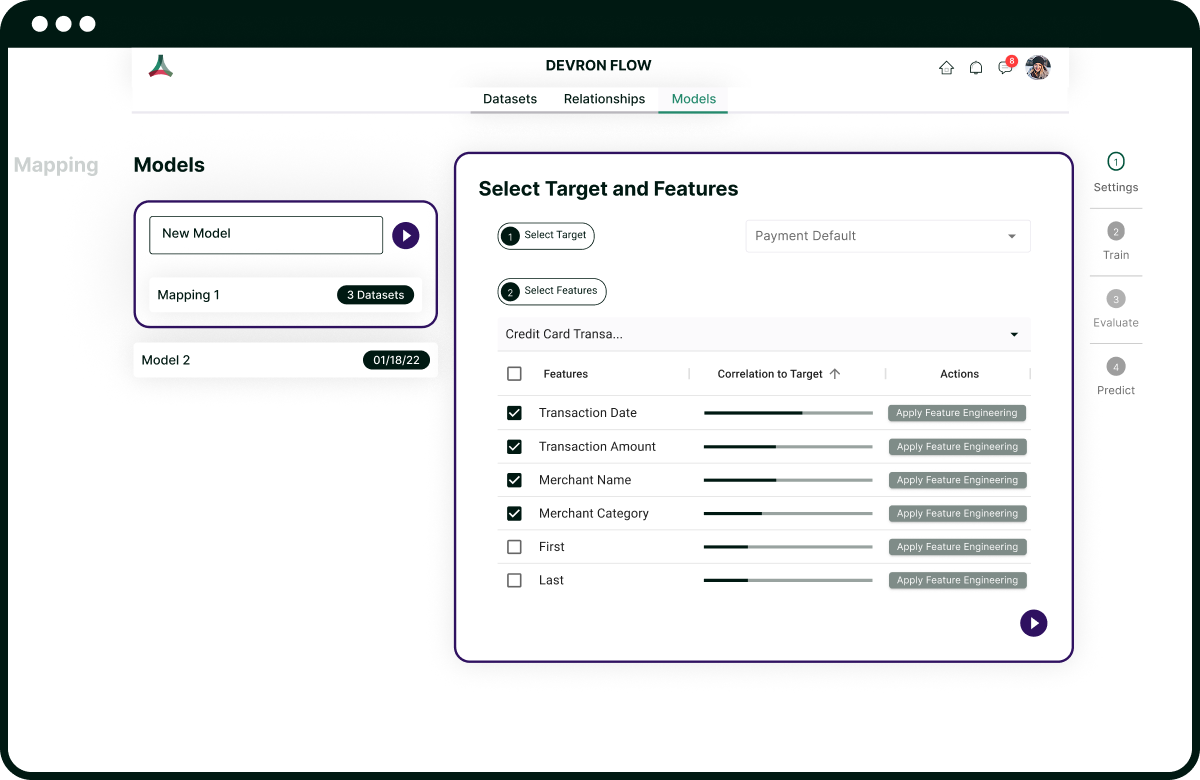This screenshot has height=780, width=1200.
Task: Click step 1 Settings circle icon
Action: [x=1116, y=161]
